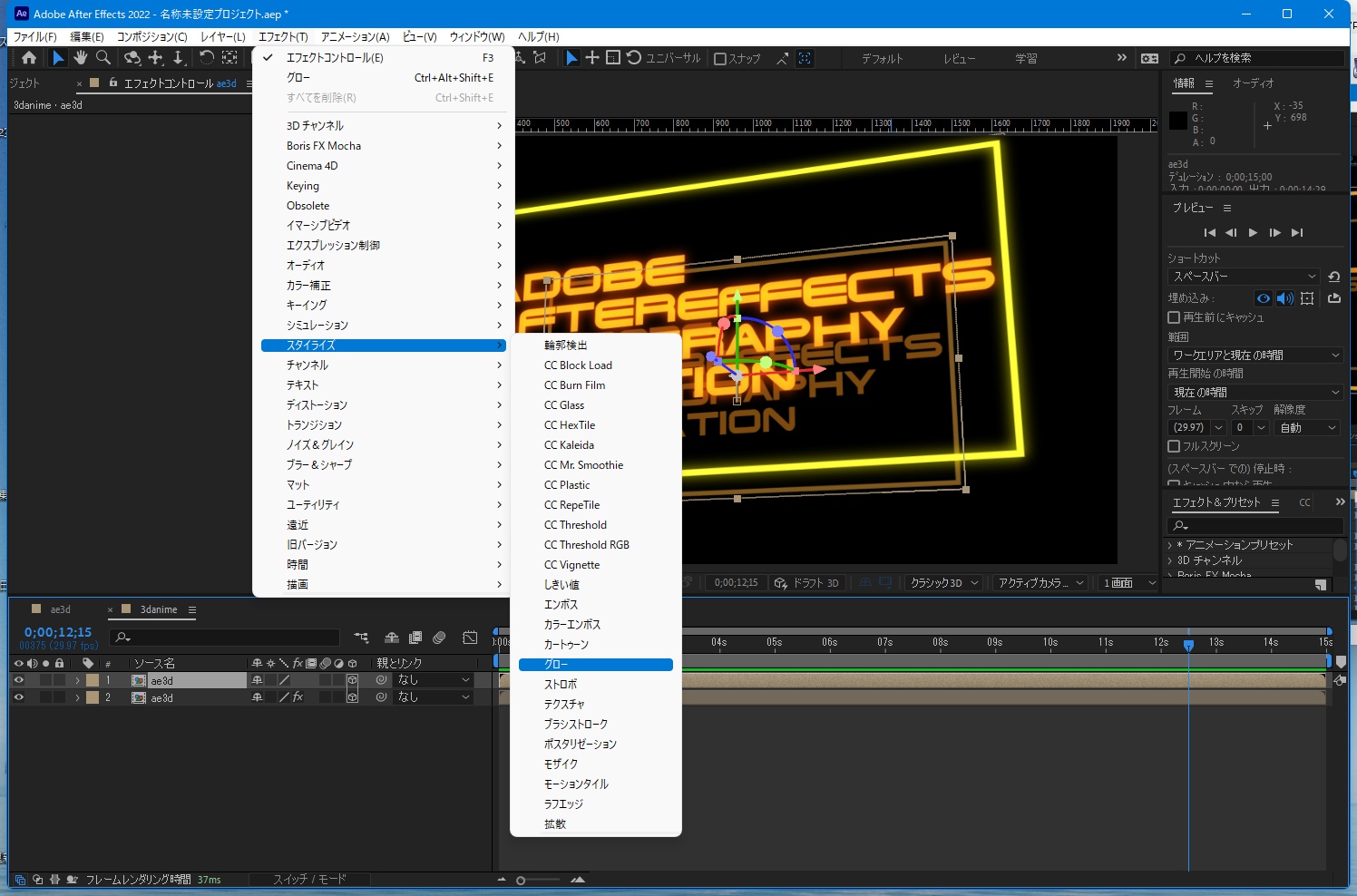Hide layer 1 ae3d with eye toggle

18,680
